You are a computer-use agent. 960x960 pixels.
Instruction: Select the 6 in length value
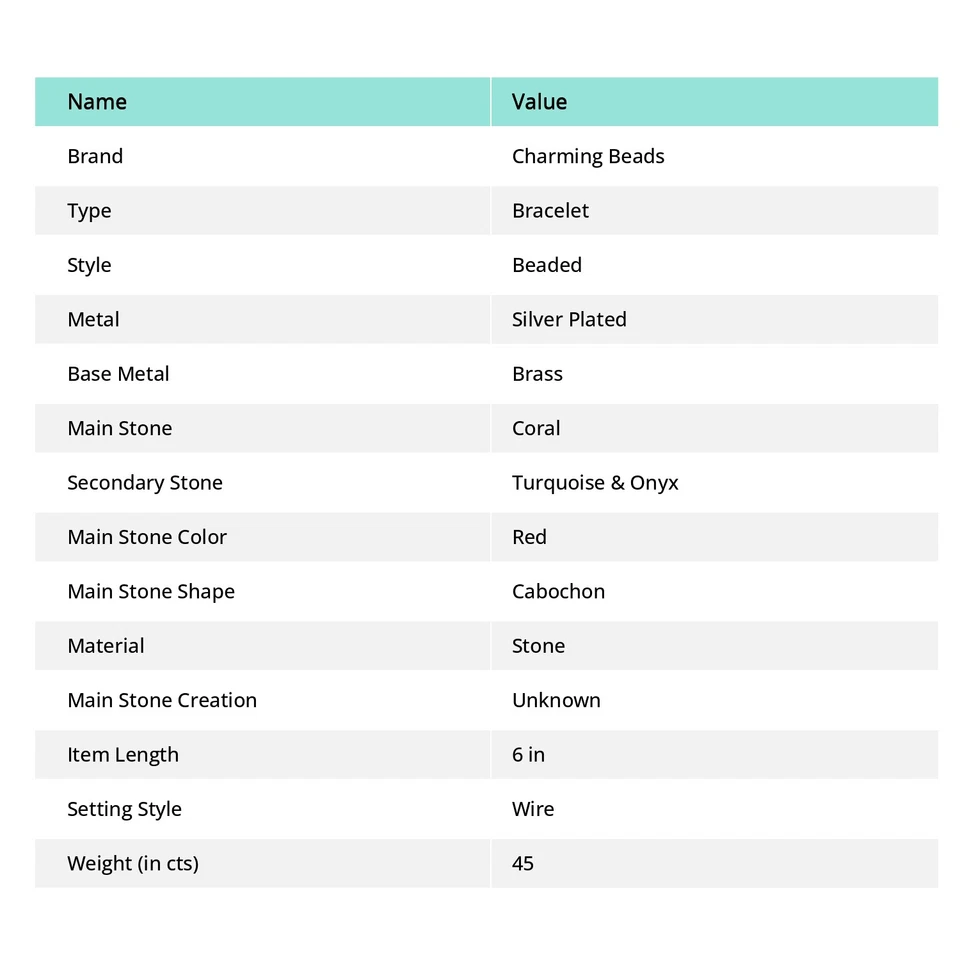click(528, 755)
